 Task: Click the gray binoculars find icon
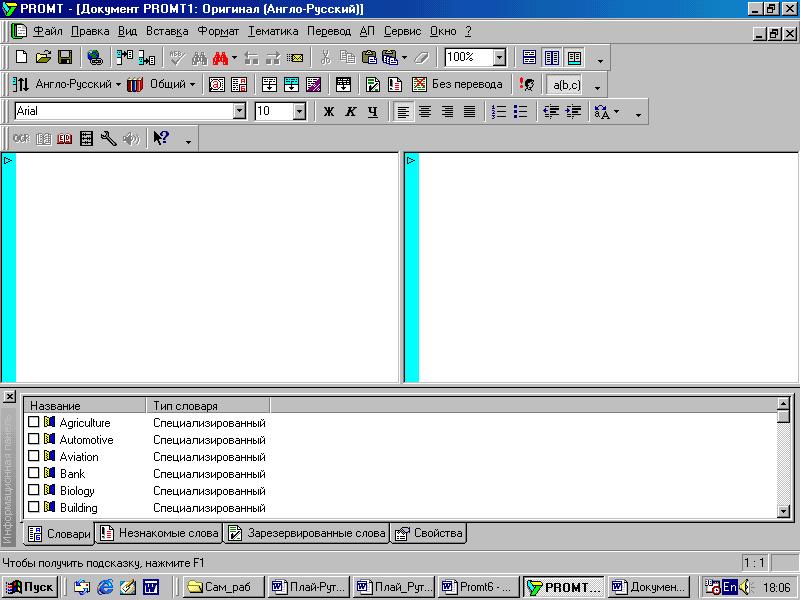coord(199,58)
